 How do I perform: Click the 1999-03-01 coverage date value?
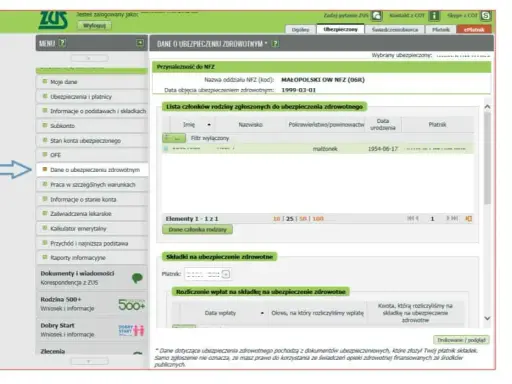click(298, 90)
